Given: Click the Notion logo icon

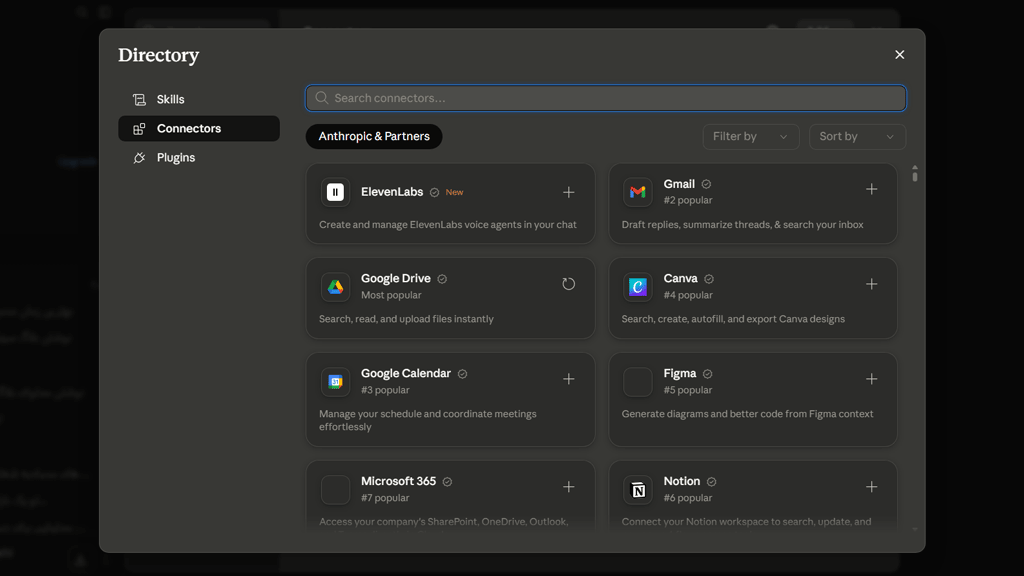Looking at the screenshot, I should 637,489.
